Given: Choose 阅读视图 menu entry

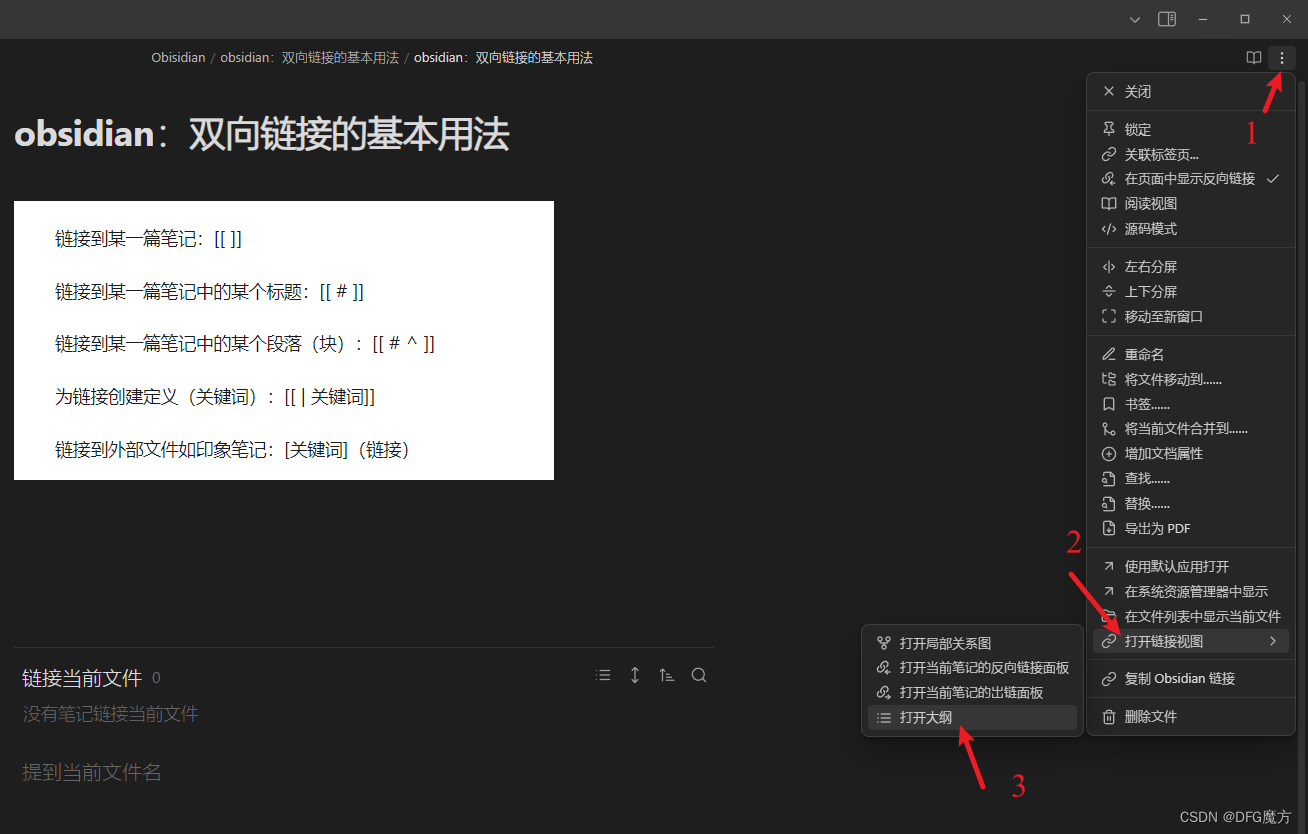Looking at the screenshot, I should pos(1191,204).
